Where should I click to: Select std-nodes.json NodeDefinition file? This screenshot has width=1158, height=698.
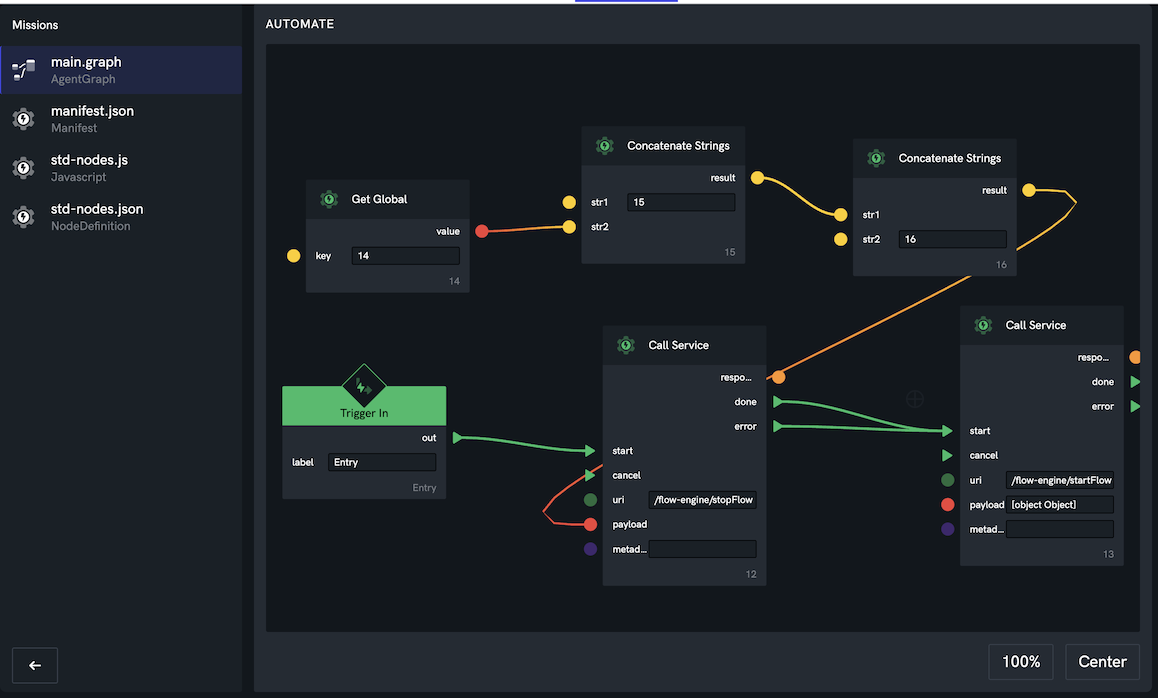point(121,217)
